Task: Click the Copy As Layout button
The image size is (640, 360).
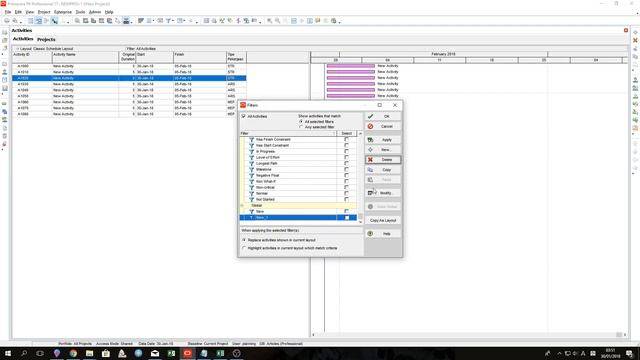Action: 383,220
